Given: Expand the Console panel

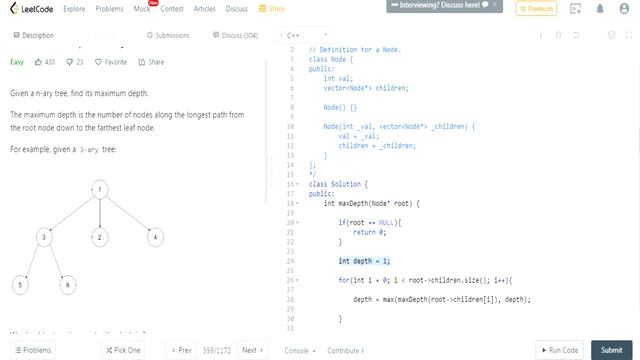Looking at the screenshot, I should (300, 351).
